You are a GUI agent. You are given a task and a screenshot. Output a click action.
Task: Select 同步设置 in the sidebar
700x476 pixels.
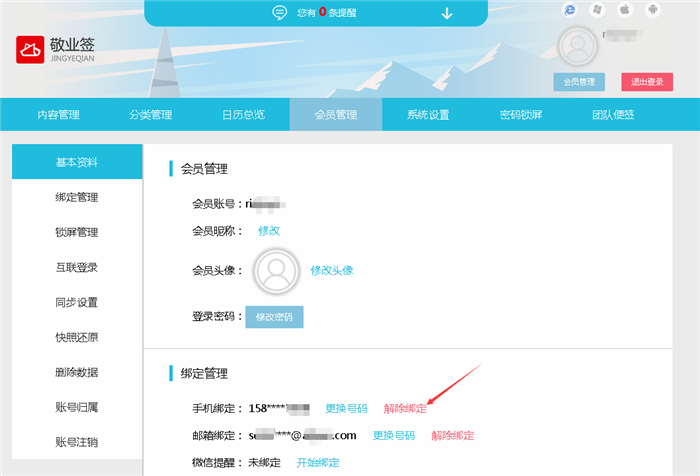click(77, 302)
